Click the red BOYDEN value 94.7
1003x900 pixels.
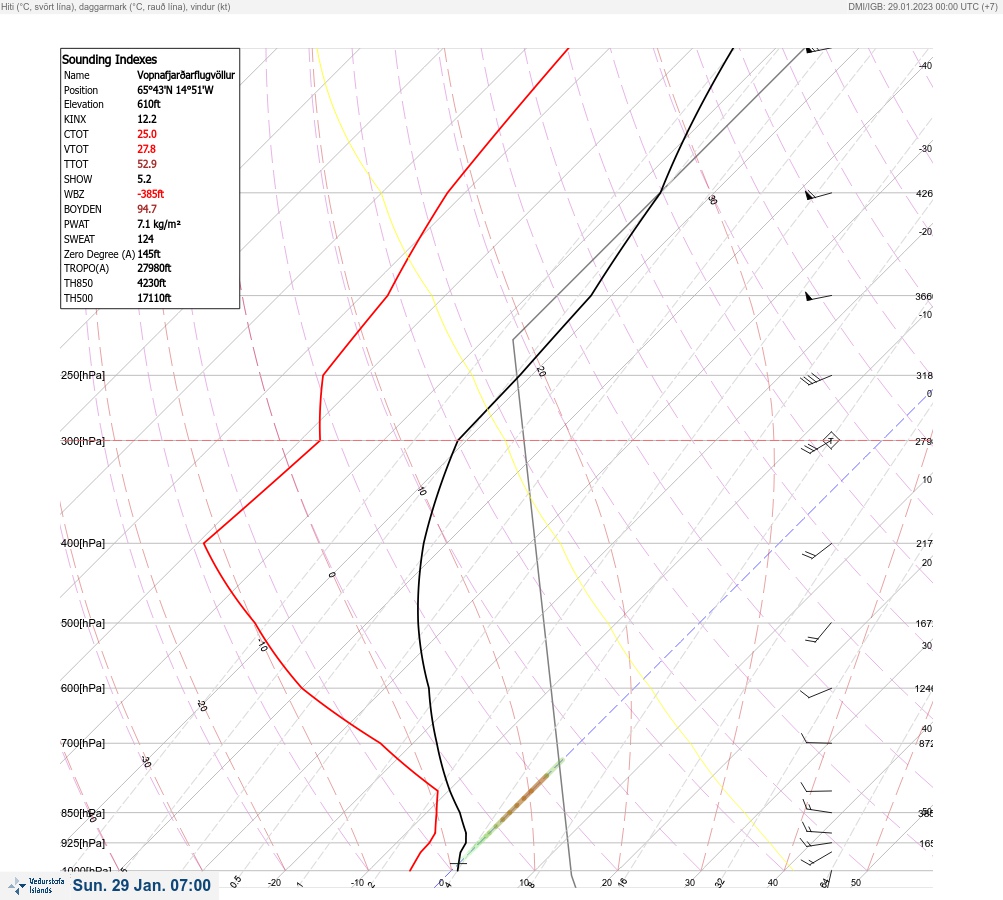(146, 209)
